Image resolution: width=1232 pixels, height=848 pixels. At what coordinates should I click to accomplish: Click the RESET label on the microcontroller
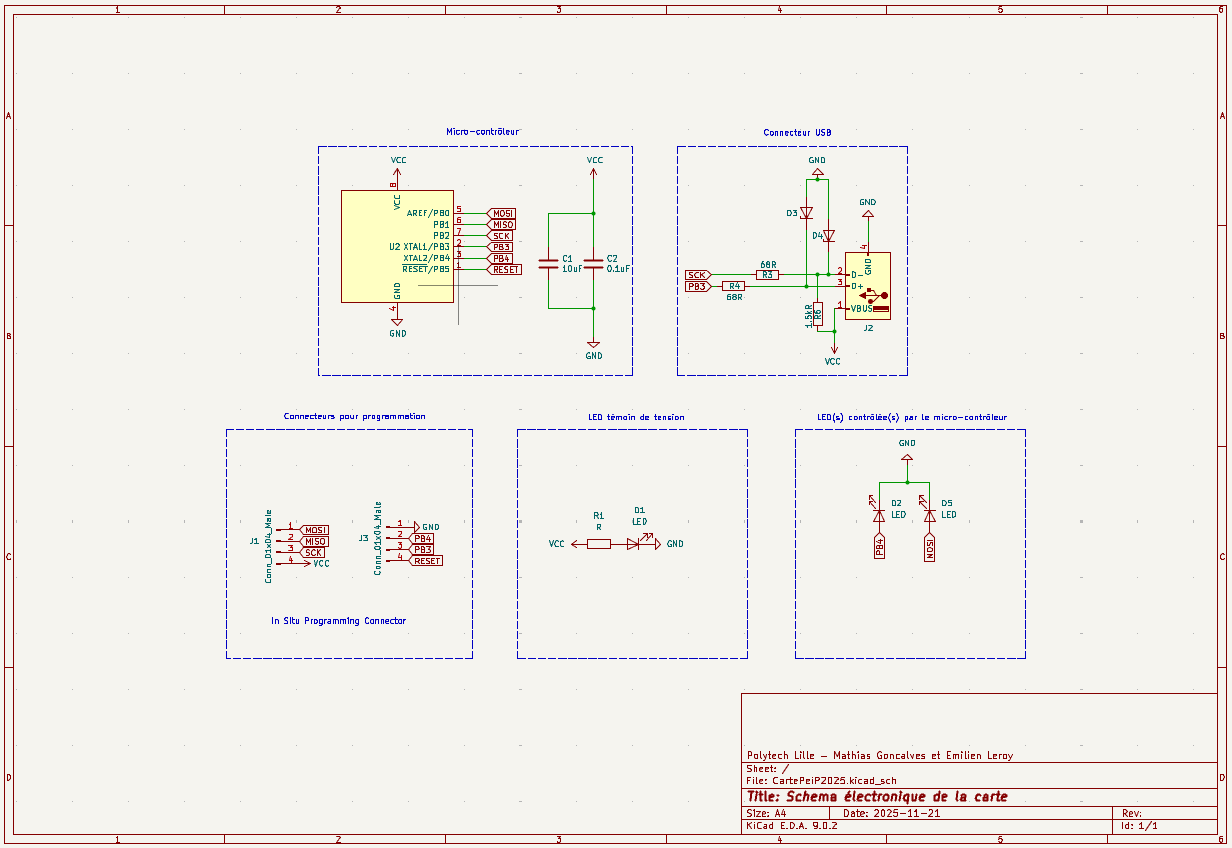pos(506,269)
